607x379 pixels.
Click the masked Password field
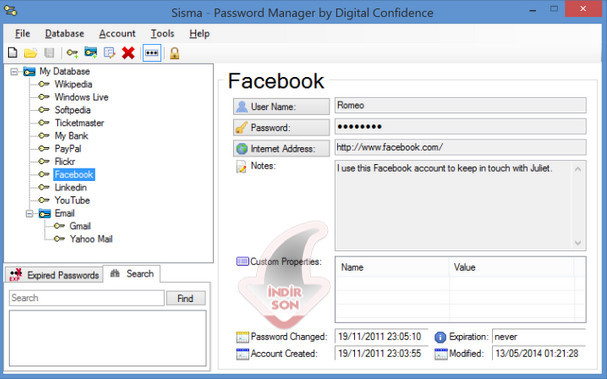[x=460, y=126]
